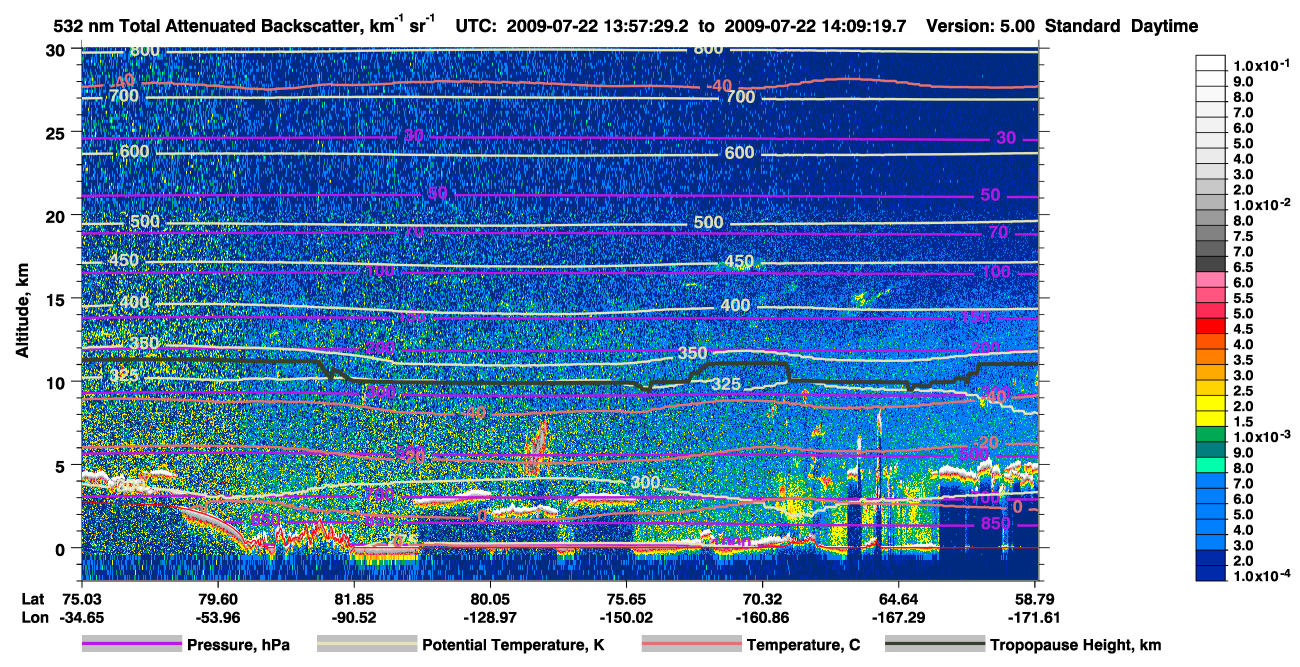Viewport: 1300px width, 667px height.
Task: Click the dark Tropopause Height legend line sample
Action: point(935,645)
